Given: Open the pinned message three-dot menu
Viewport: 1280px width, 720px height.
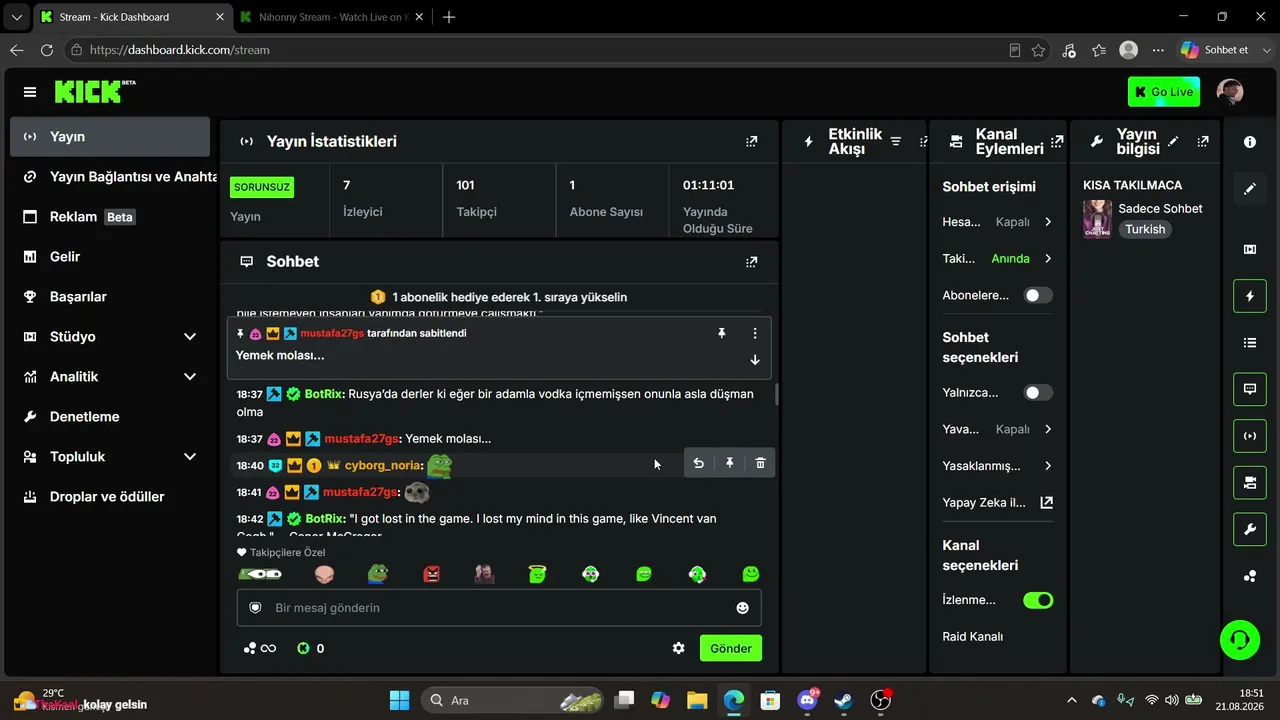Looking at the screenshot, I should coord(755,333).
